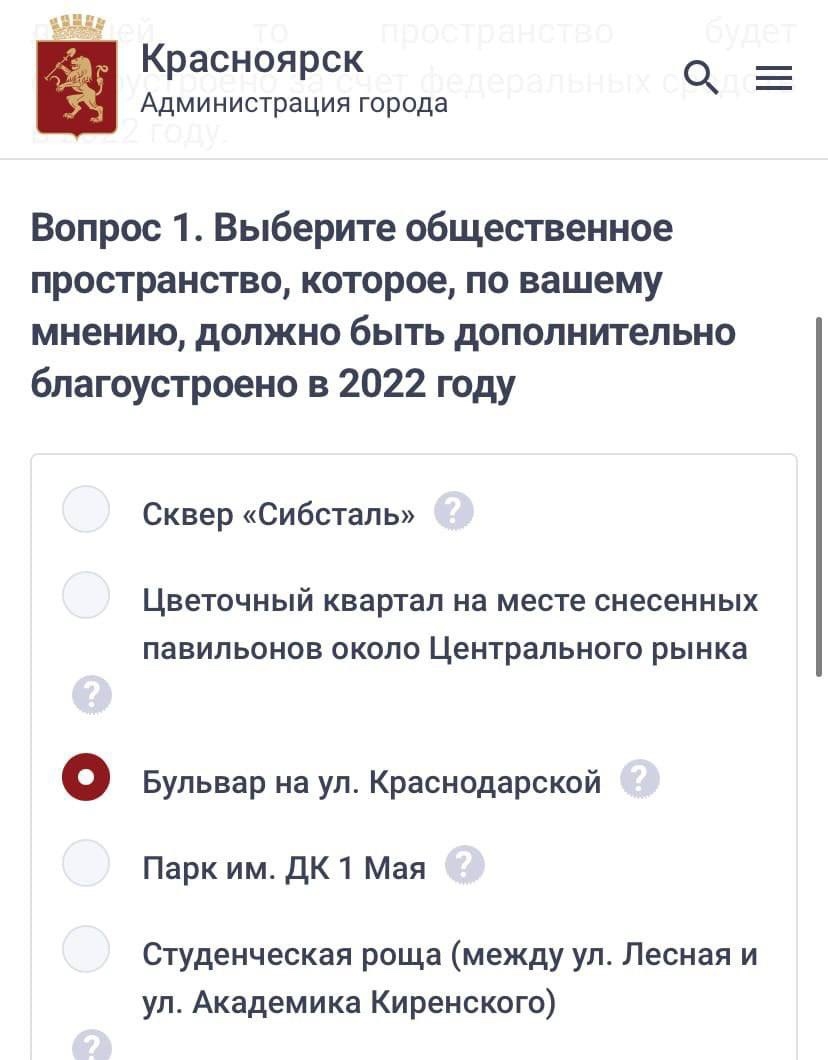Choose the Цветочный квартал radio button

[x=86, y=597]
